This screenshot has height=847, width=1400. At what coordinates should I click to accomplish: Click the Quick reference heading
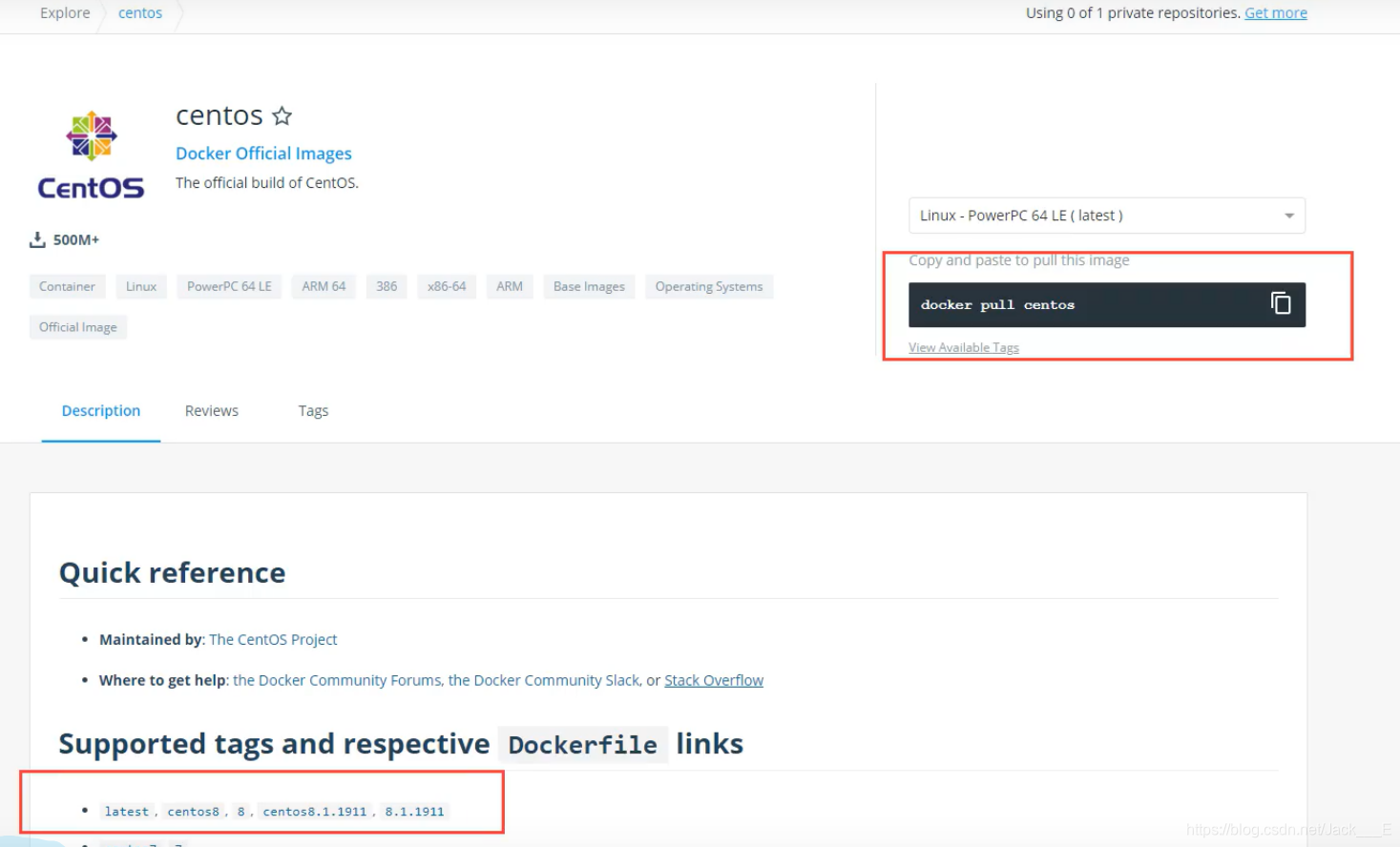coord(173,572)
